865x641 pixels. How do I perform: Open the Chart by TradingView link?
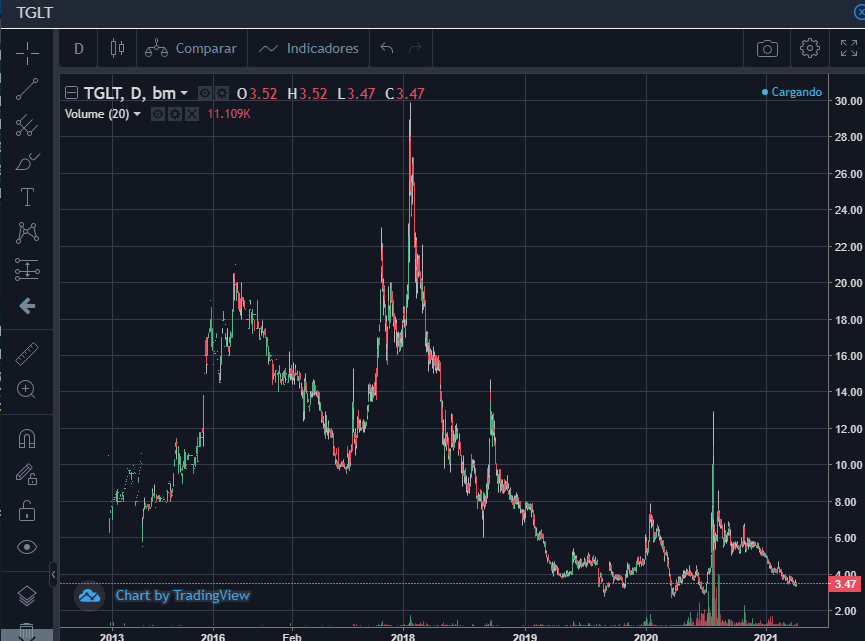coord(182,595)
